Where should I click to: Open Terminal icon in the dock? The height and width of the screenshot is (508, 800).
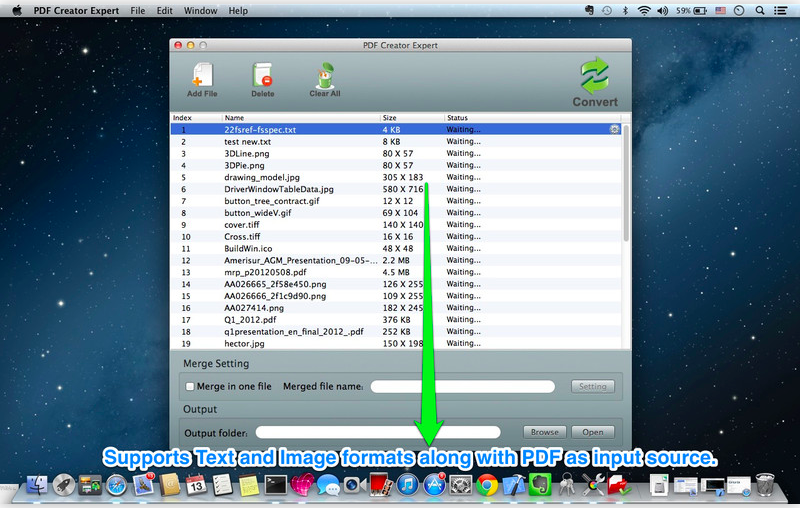pos(276,485)
